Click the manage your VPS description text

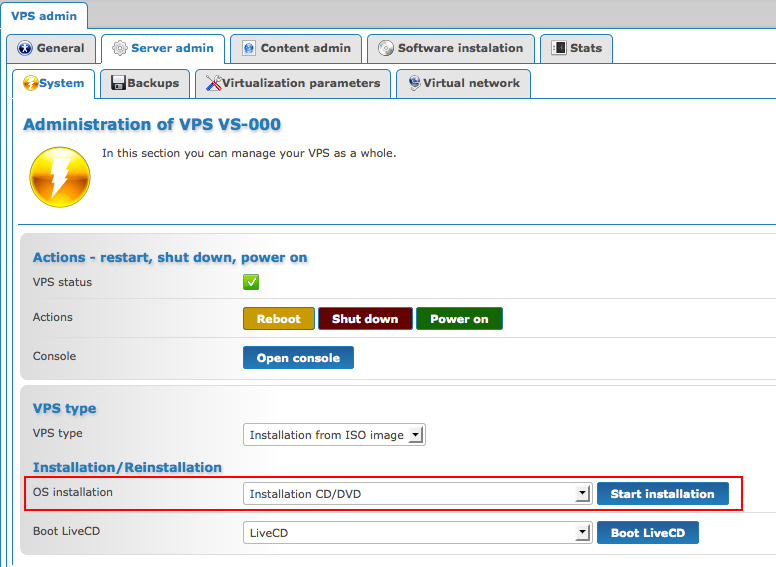249,153
